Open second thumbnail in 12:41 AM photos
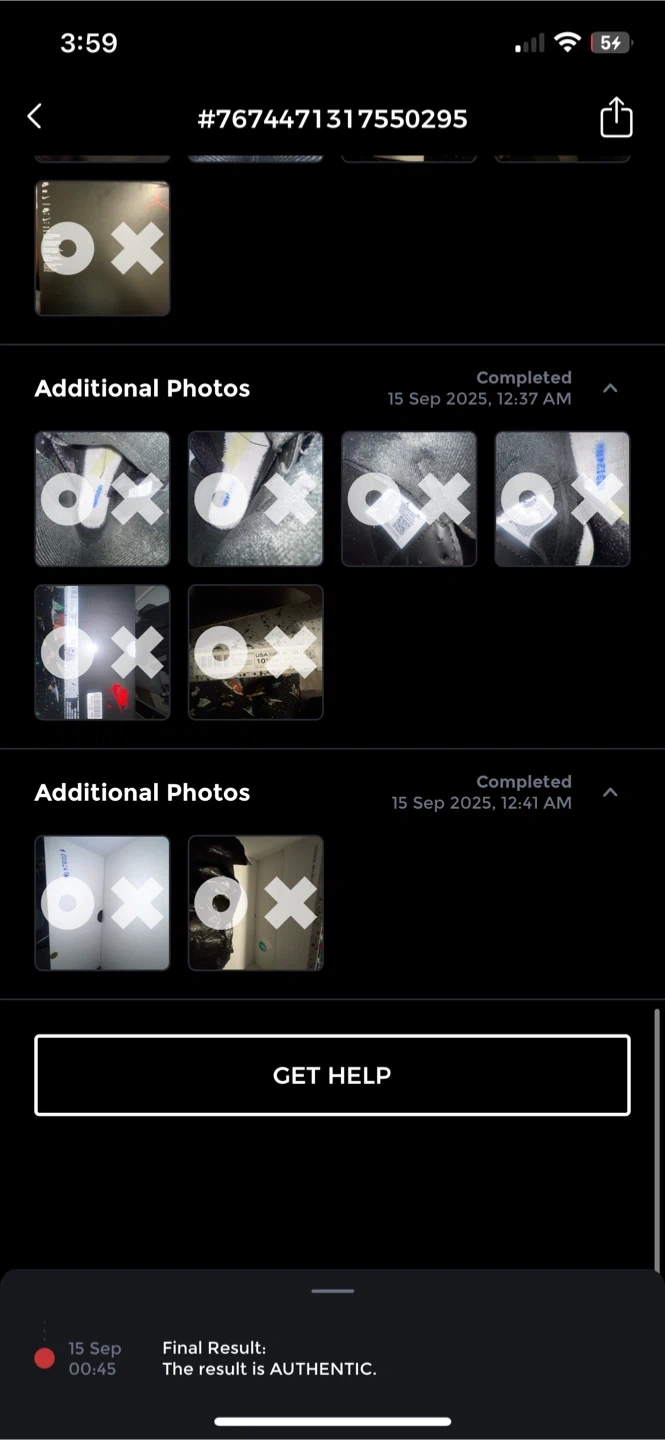The image size is (665, 1440). click(256, 903)
